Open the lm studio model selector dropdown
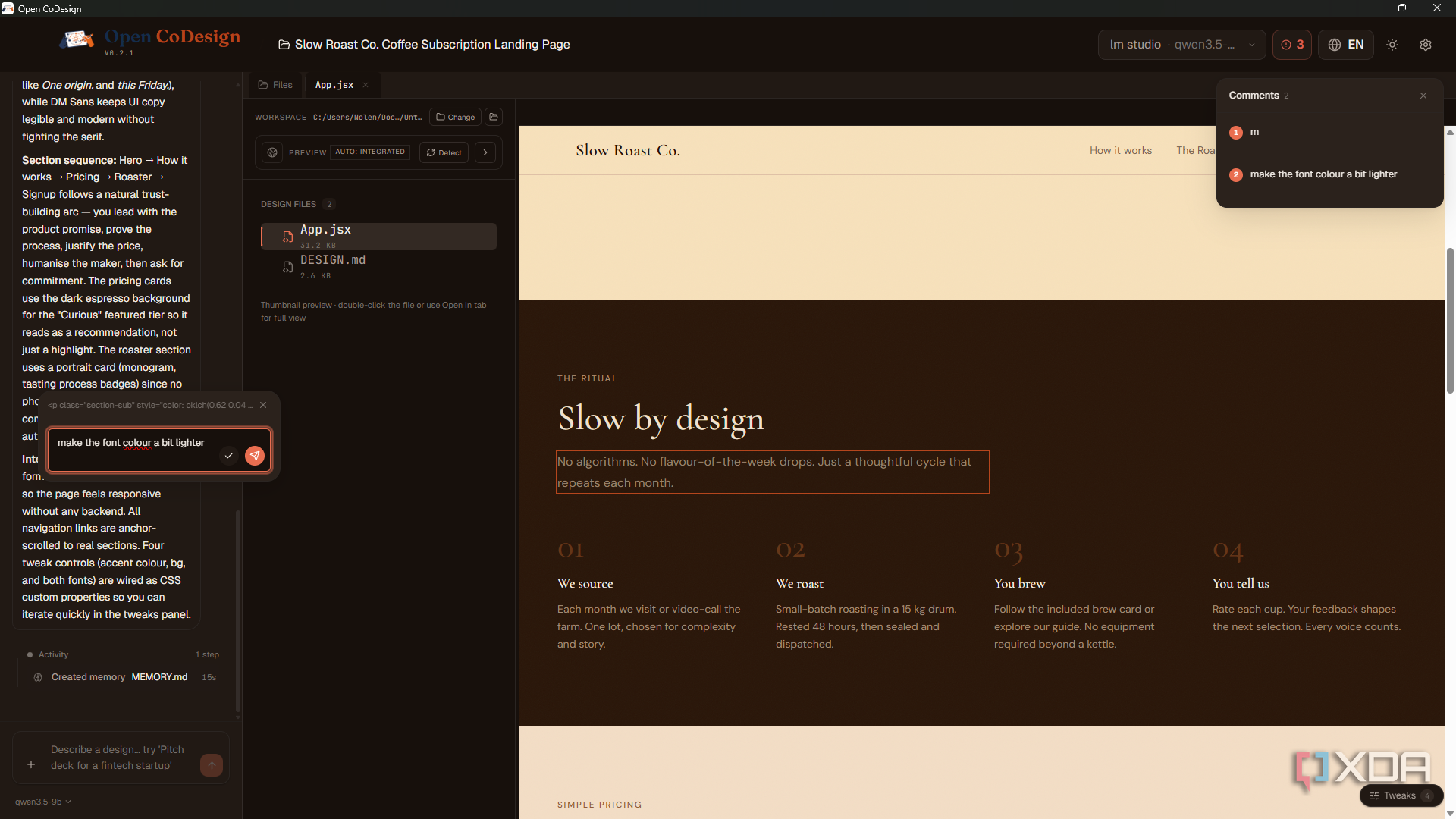 point(1181,45)
